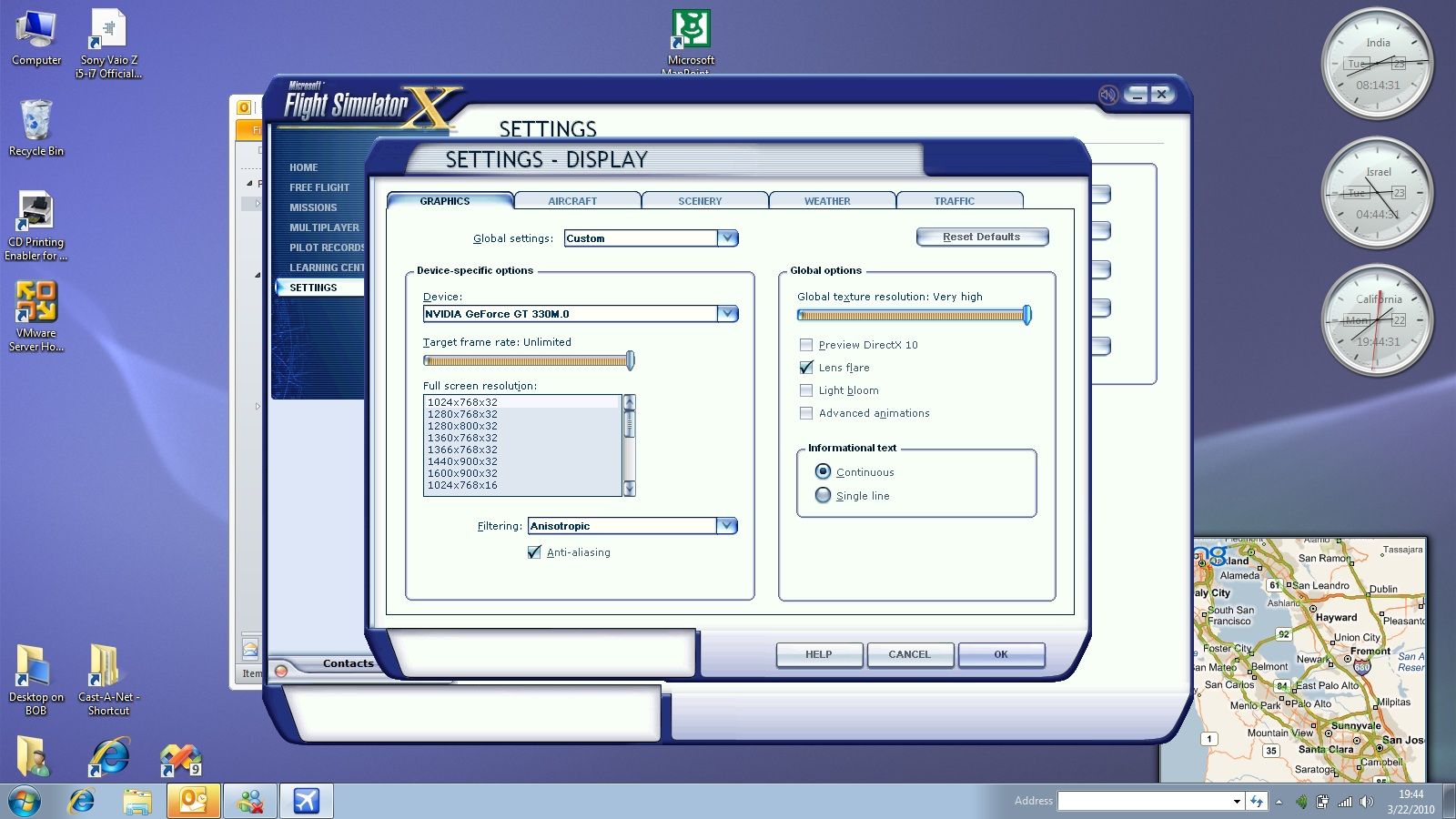
Task: Click the taskbar Address input field
Action: (x=1144, y=802)
